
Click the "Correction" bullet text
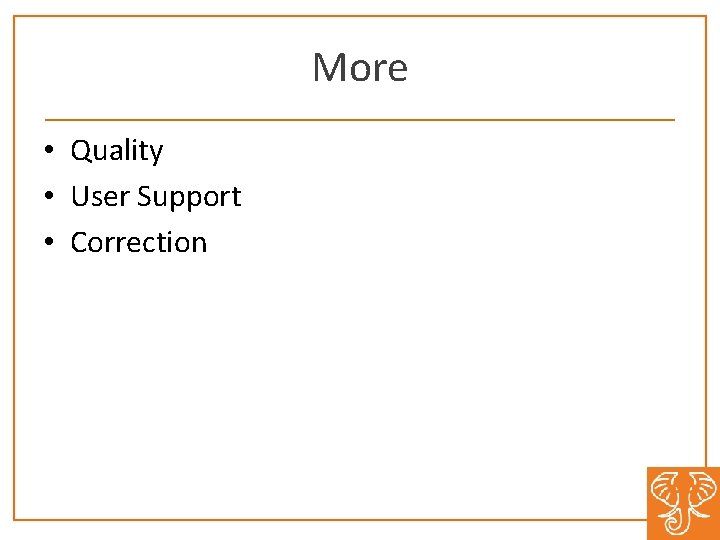139,242
